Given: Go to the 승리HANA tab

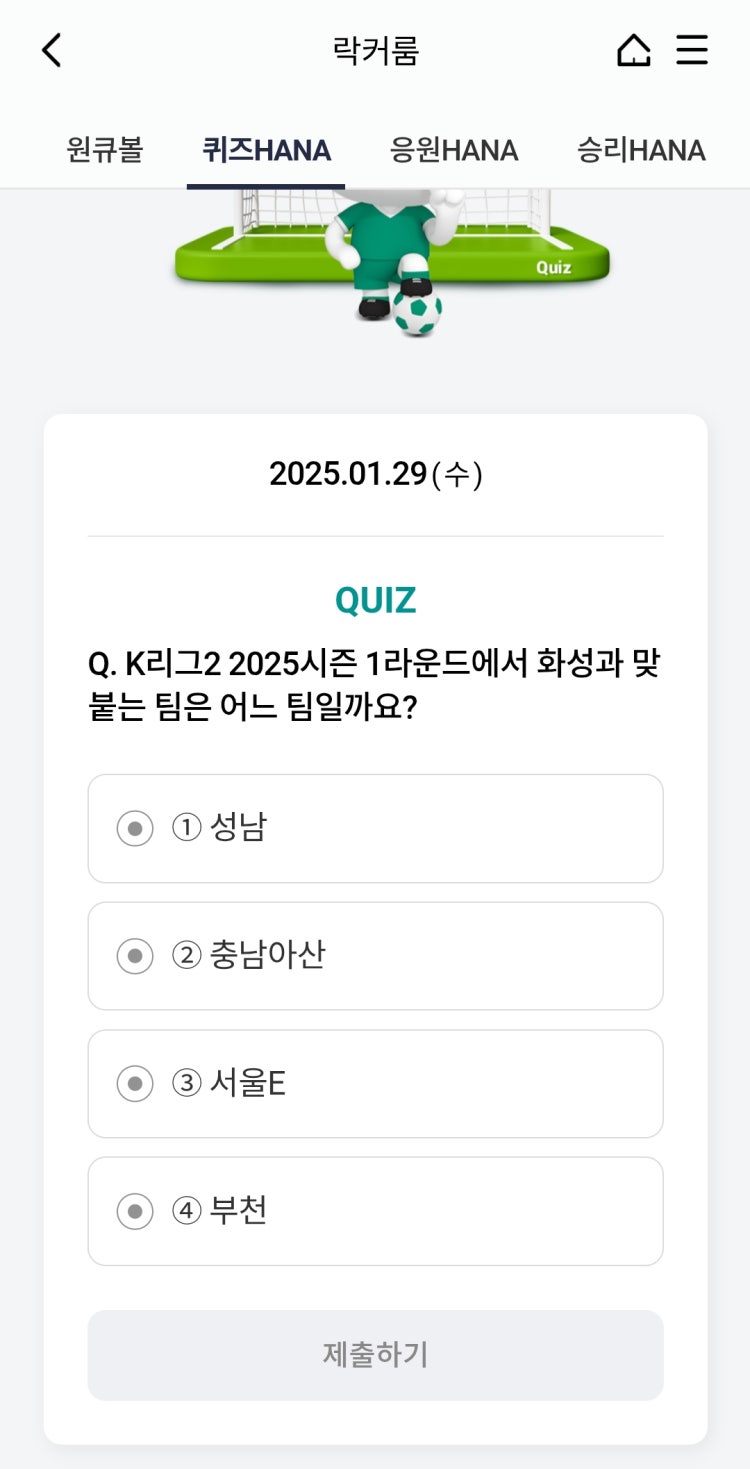Looking at the screenshot, I should tap(641, 151).
